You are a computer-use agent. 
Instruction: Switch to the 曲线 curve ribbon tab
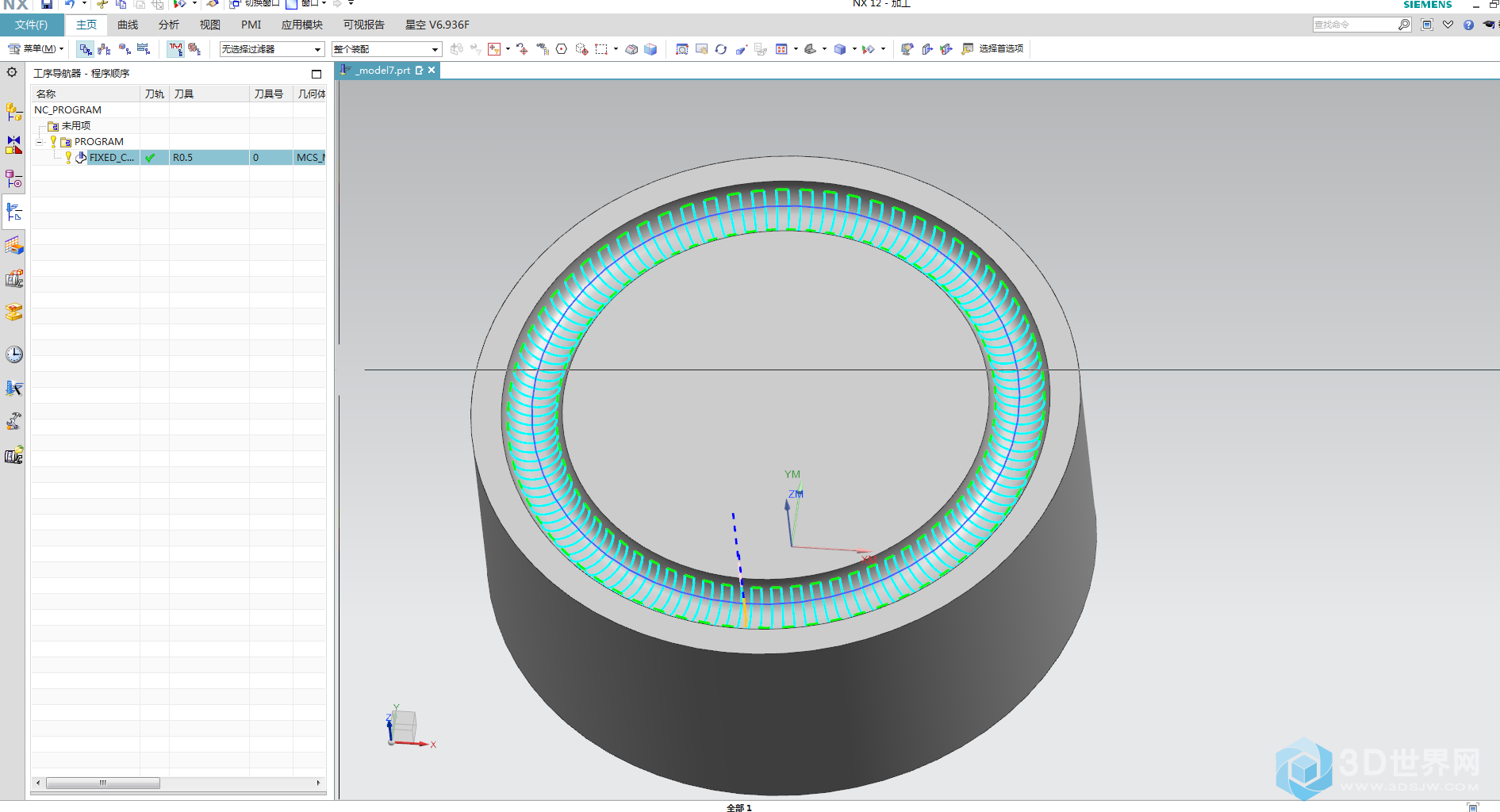click(x=128, y=25)
